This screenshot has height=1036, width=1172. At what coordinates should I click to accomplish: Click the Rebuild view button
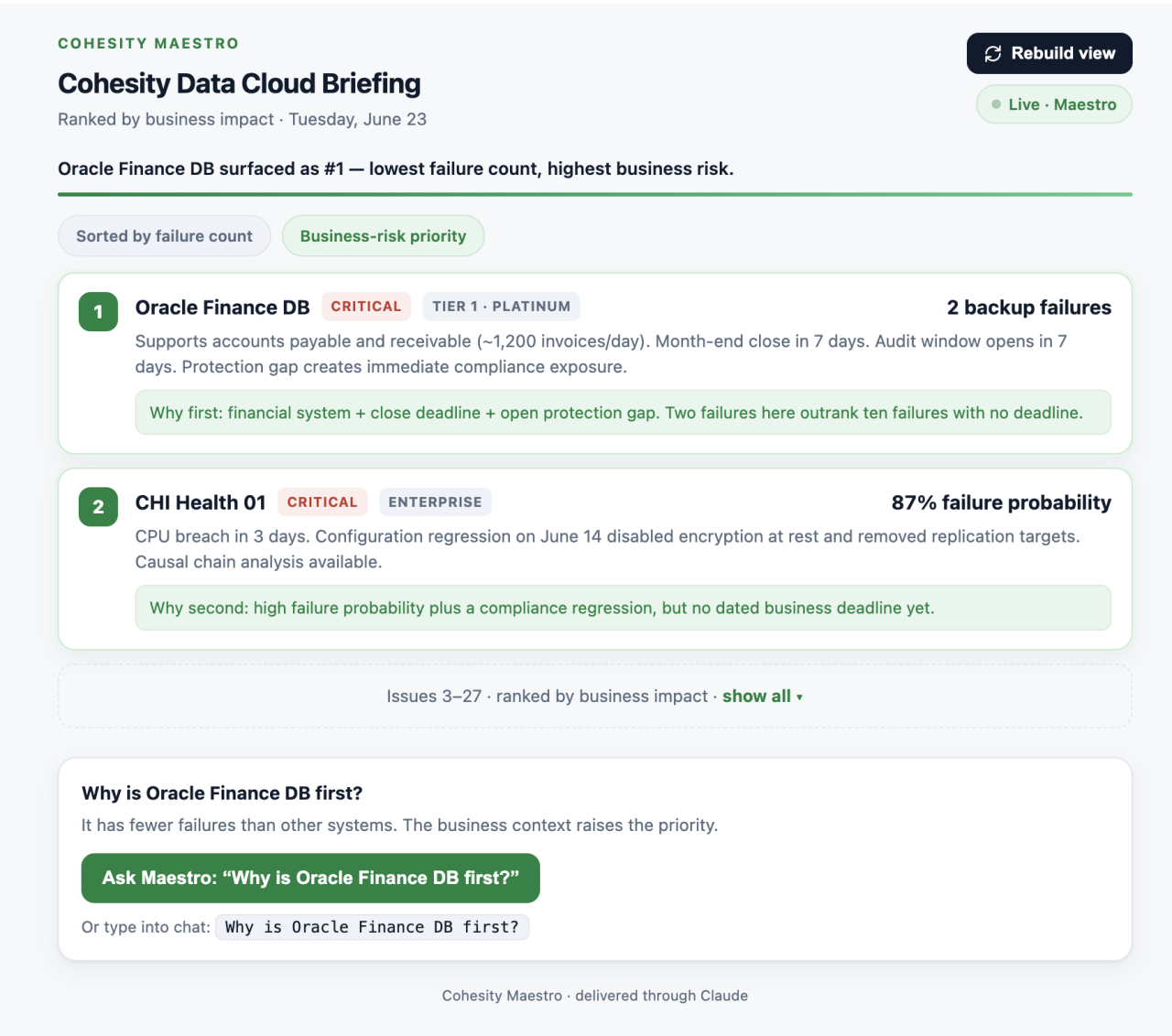(x=1049, y=54)
